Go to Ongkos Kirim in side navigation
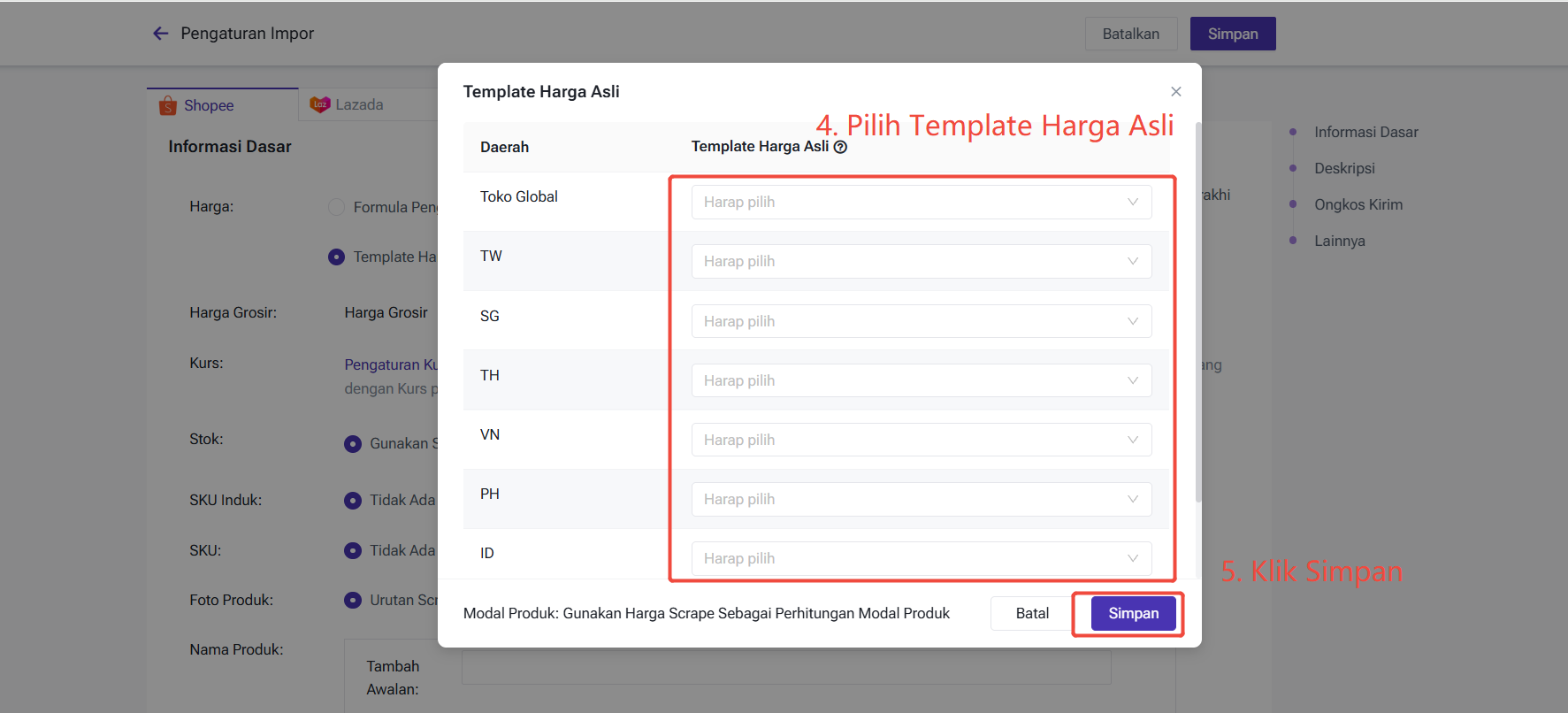This screenshot has height=713, width=1568. (1358, 204)
